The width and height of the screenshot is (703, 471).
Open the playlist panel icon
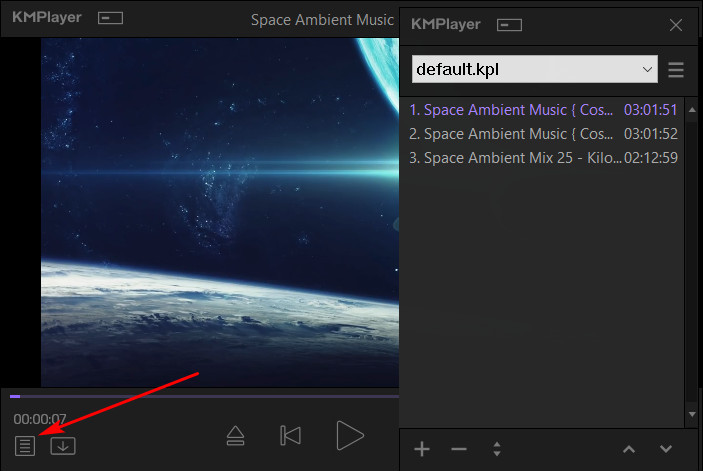[25, 446]
